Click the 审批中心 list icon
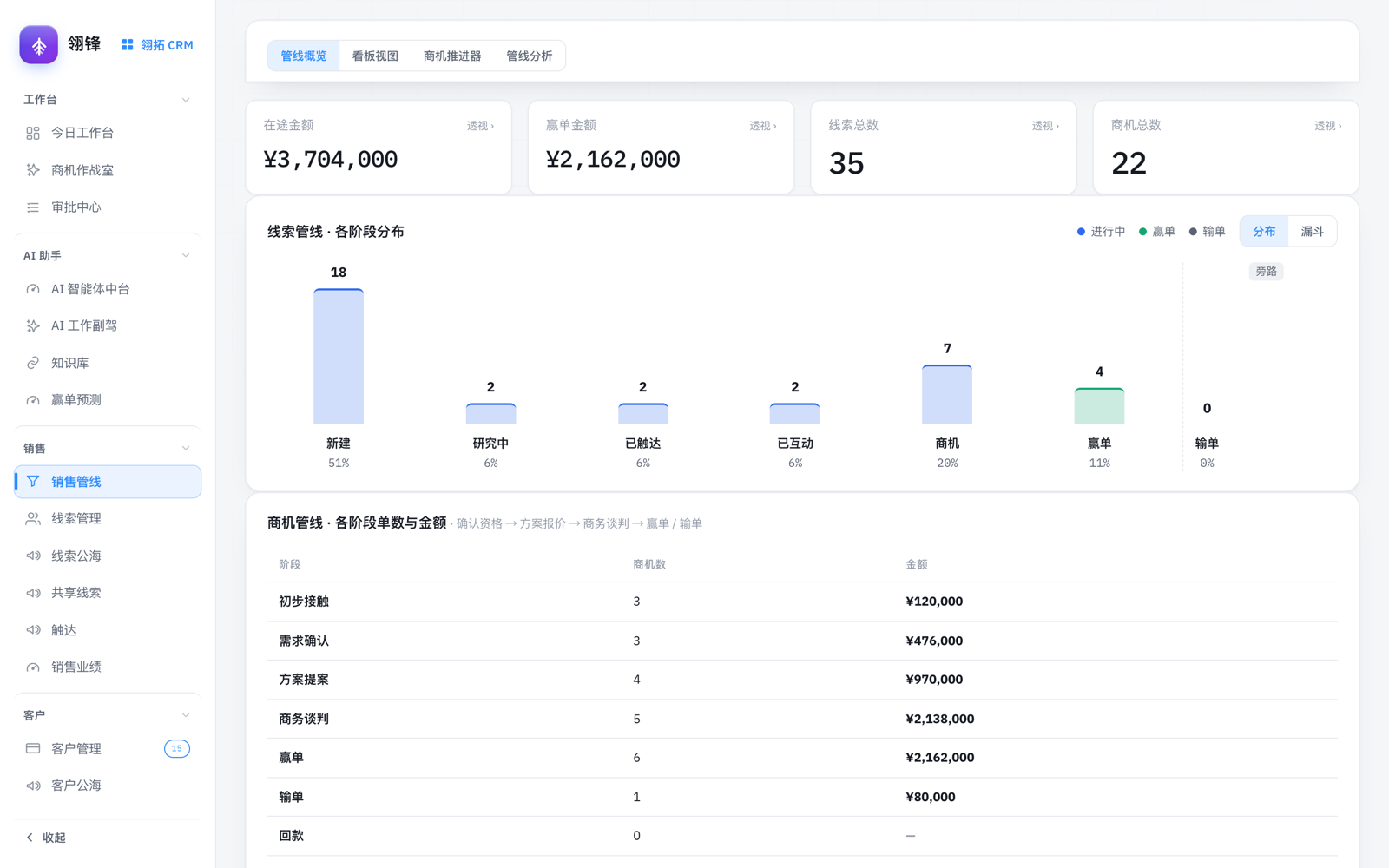This screenshot has width=1389, height=868. point(33,207)
